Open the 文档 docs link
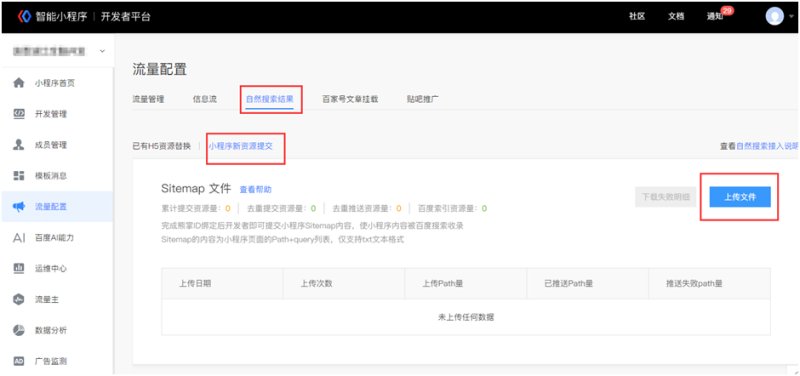Viewport: 800px width, 376px height. click(x=676, y=16)
